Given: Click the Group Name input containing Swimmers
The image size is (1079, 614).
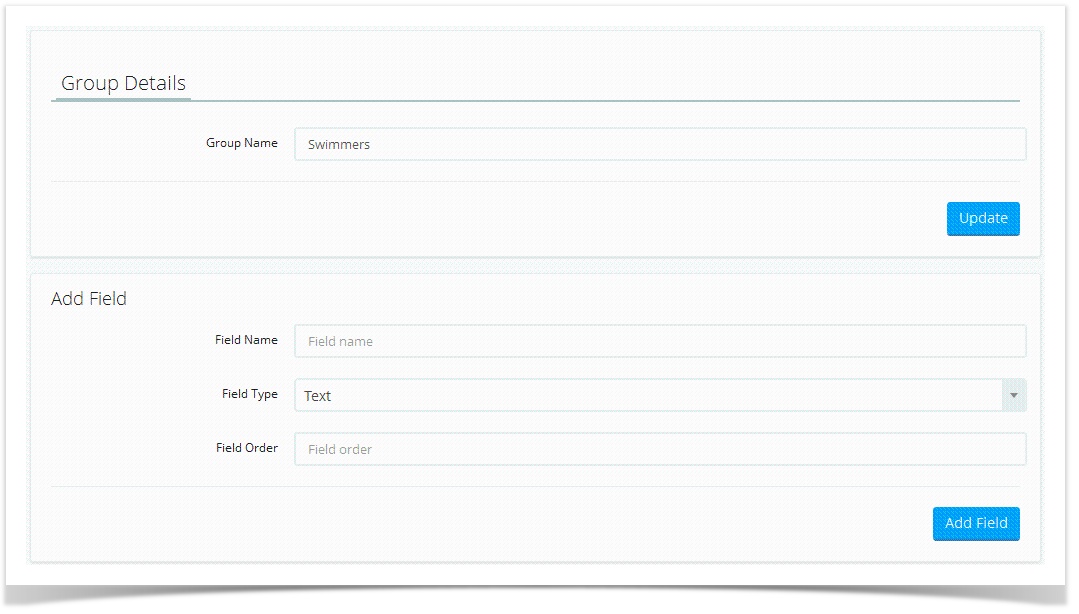Looking at the screenshot, I should 660,144.
